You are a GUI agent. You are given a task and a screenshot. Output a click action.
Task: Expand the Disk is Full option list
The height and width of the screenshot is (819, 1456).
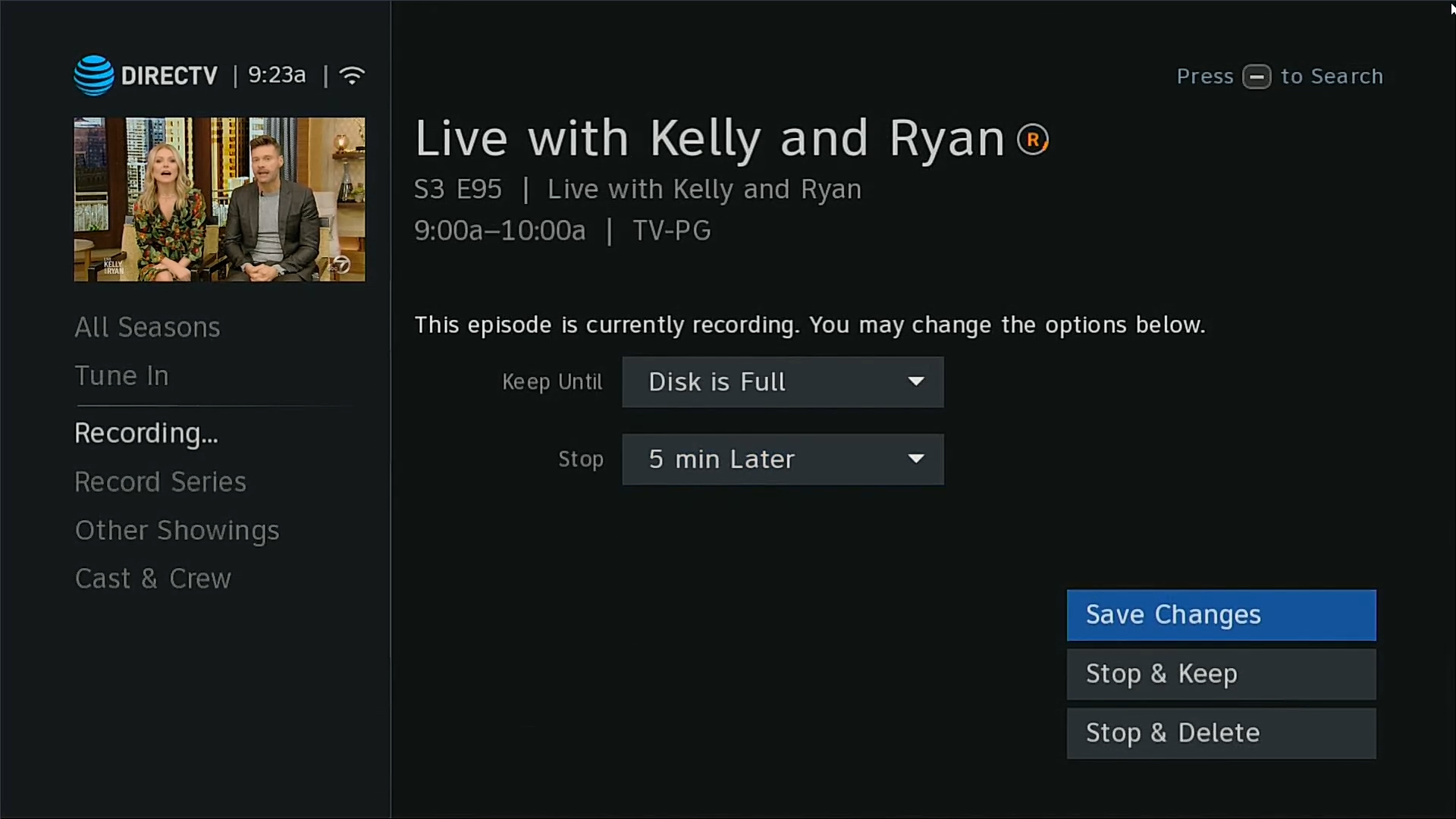point(783,381)
